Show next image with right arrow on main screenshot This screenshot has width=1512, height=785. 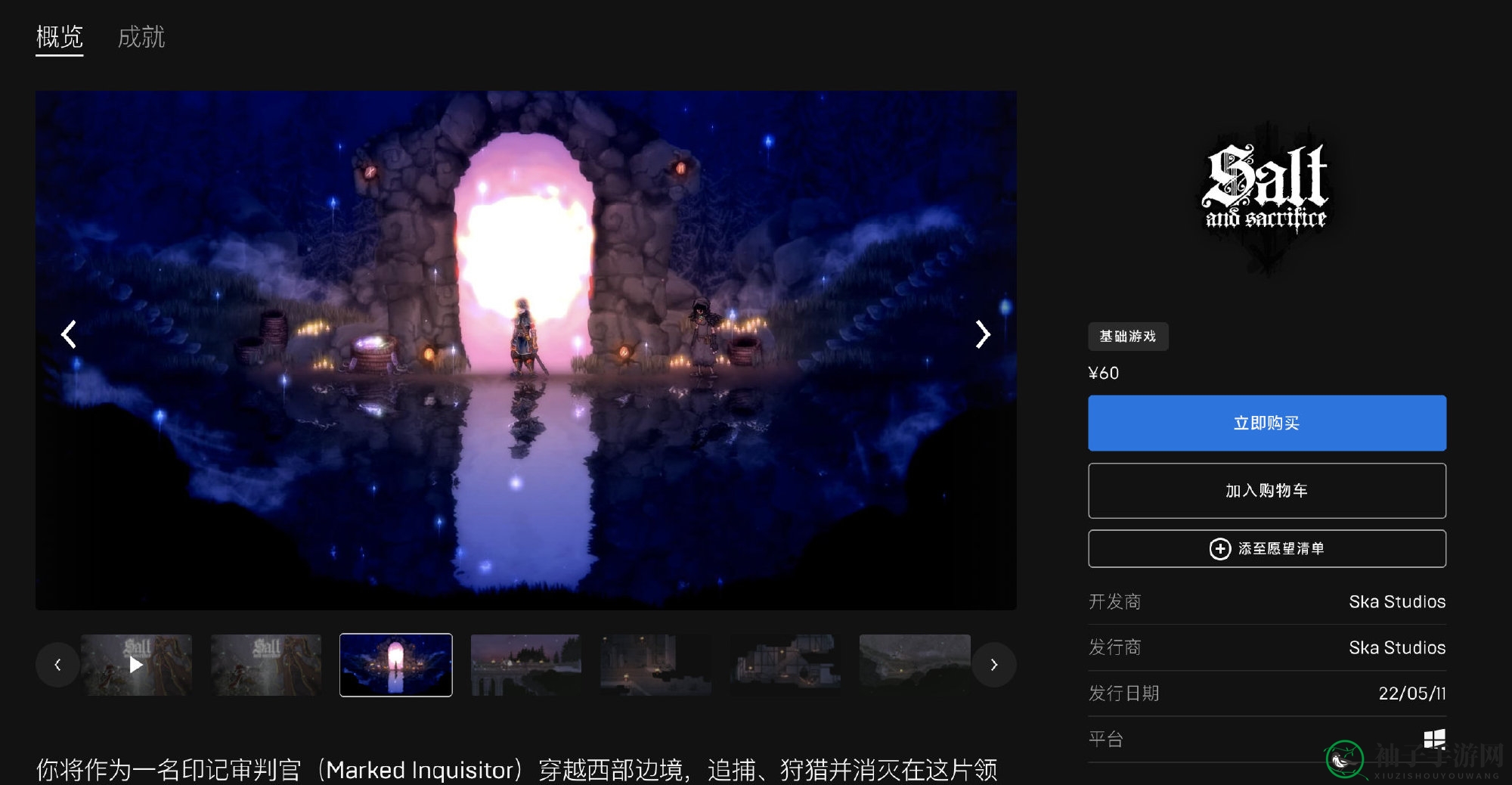coord(982,334)
